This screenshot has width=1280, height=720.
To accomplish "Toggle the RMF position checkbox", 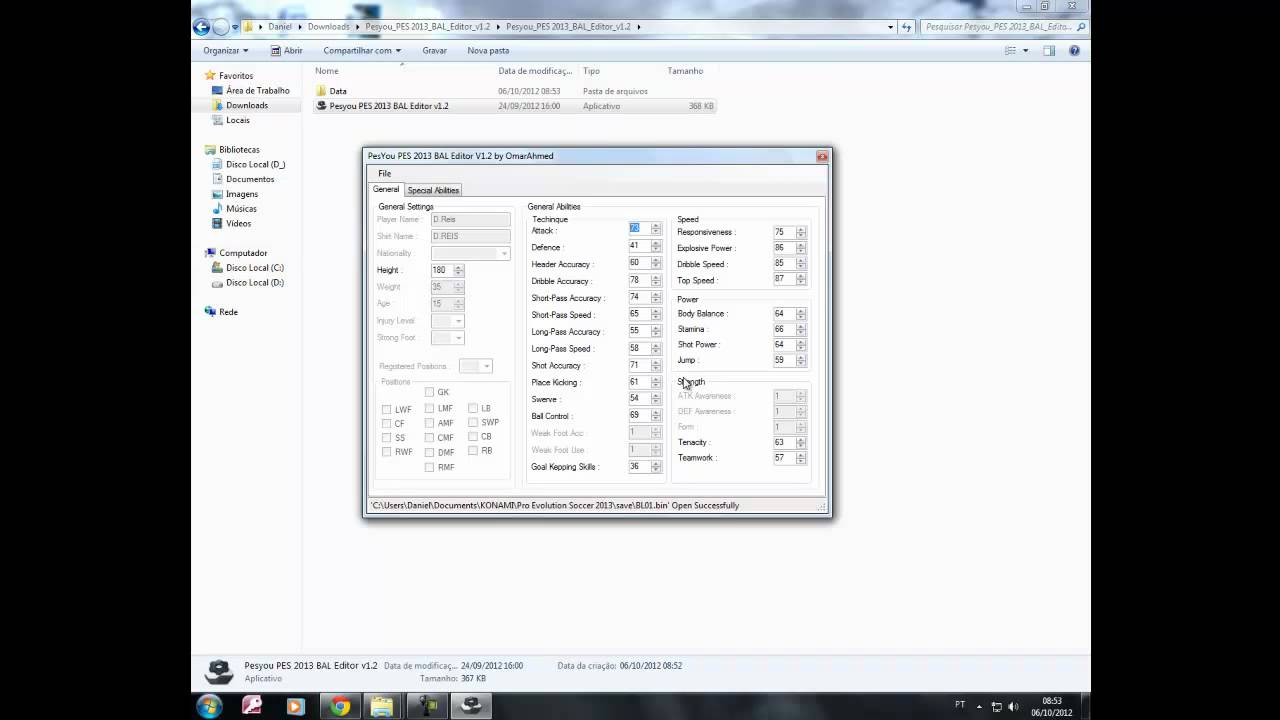I will [x=429, y=467].
